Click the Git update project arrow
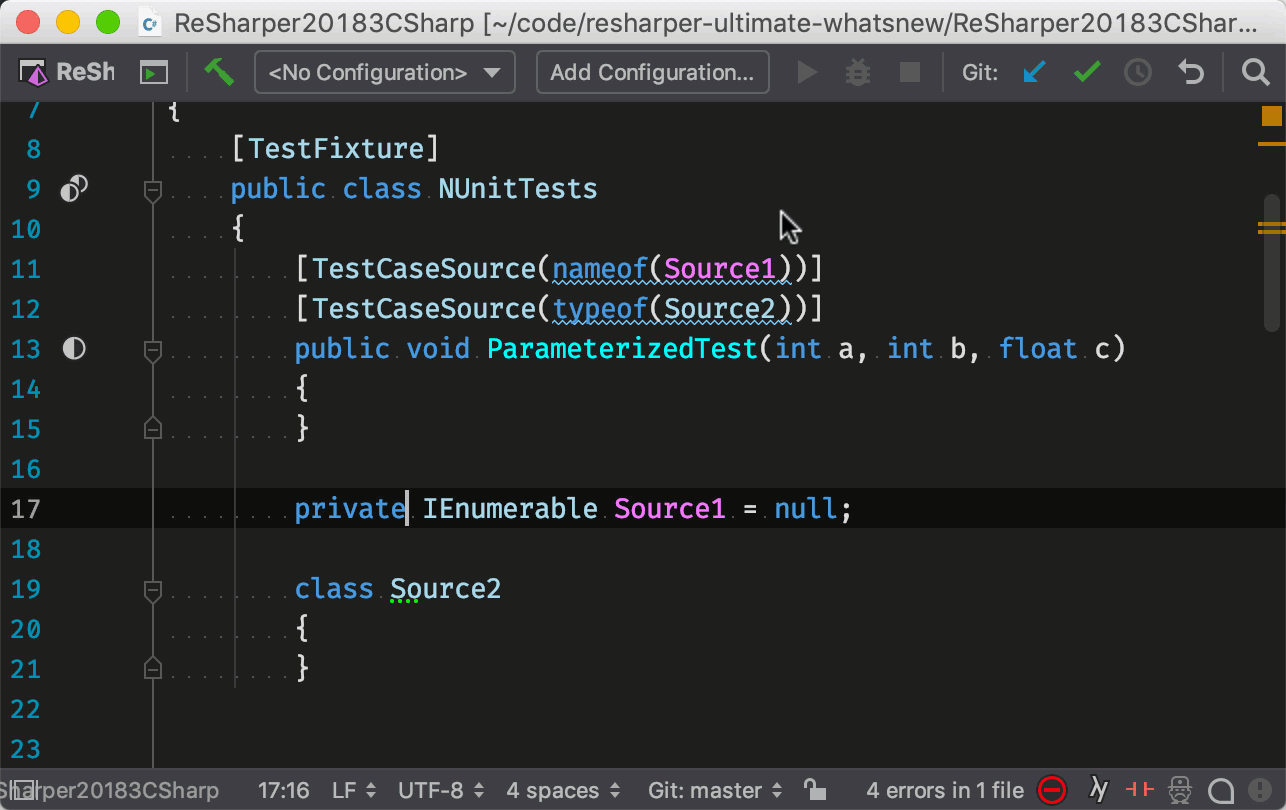 coord(1034,72)
